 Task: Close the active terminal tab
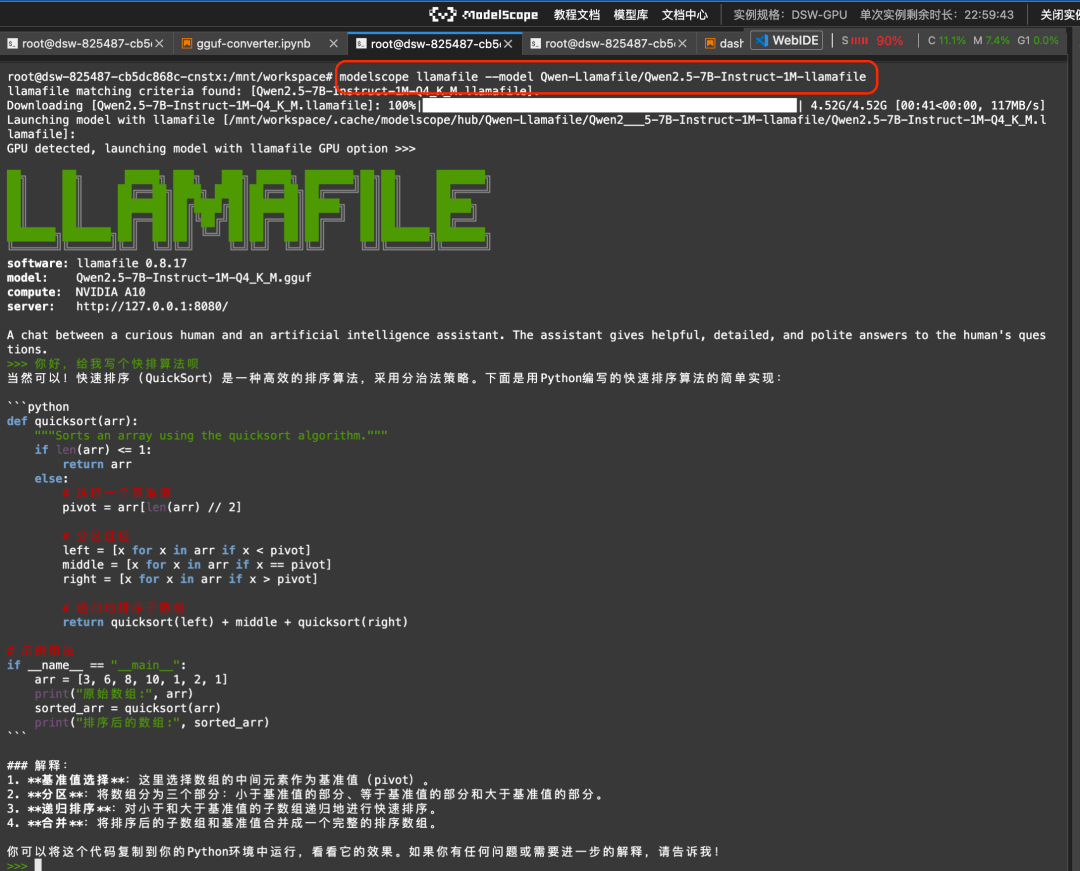[x=508, y=43]
